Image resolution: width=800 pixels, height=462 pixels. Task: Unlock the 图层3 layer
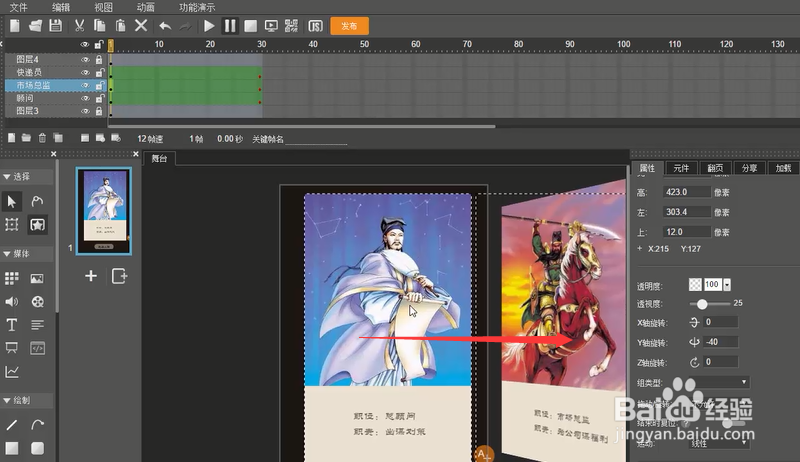99,111
